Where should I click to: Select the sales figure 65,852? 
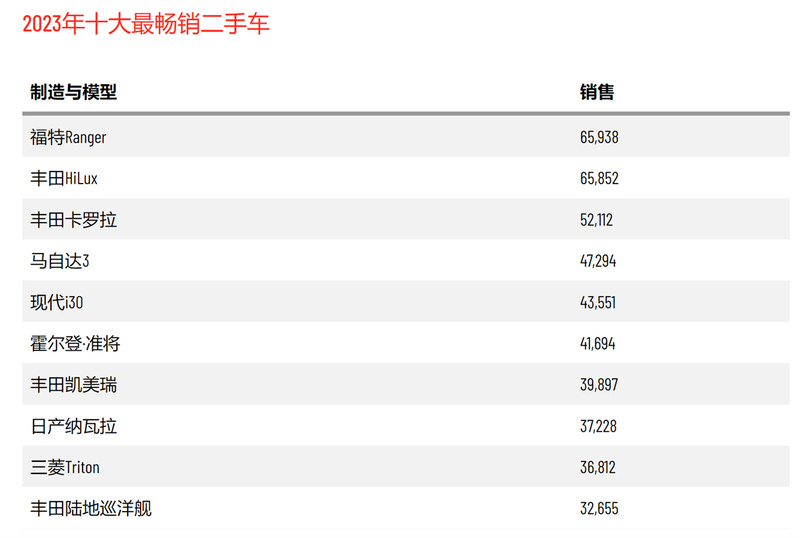pyautogui.click(x=599, y=178)
